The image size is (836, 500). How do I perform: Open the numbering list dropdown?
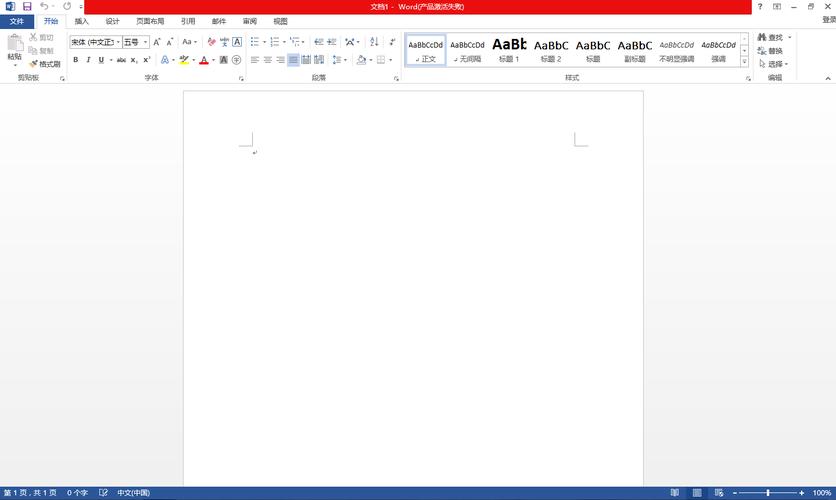[284, 42]
